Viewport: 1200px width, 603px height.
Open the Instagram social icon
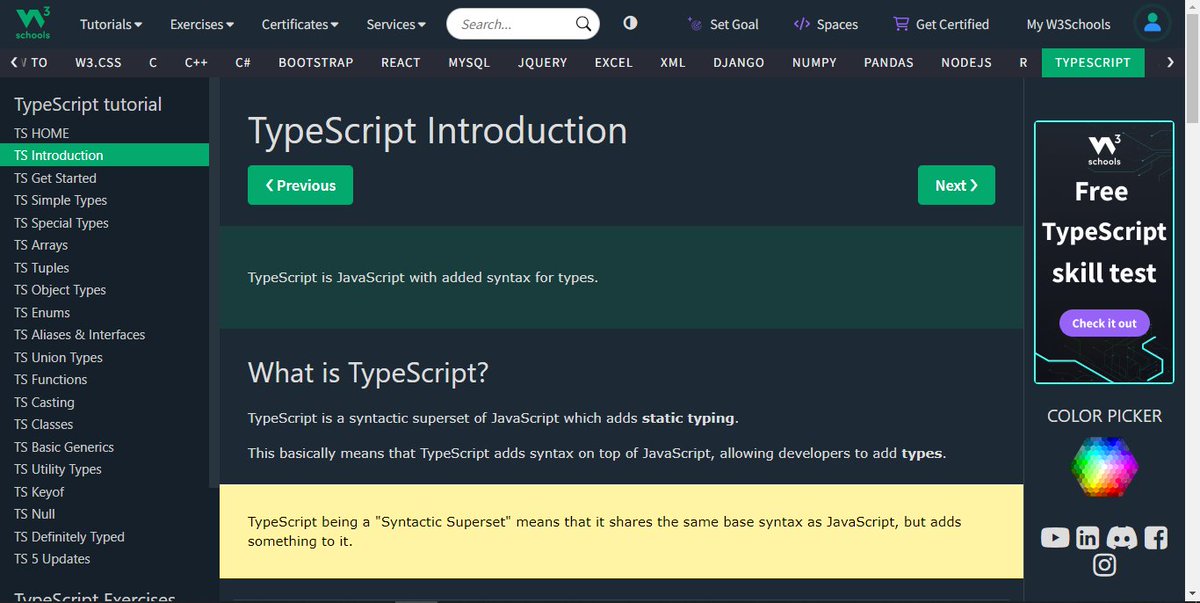point(1104,565)
